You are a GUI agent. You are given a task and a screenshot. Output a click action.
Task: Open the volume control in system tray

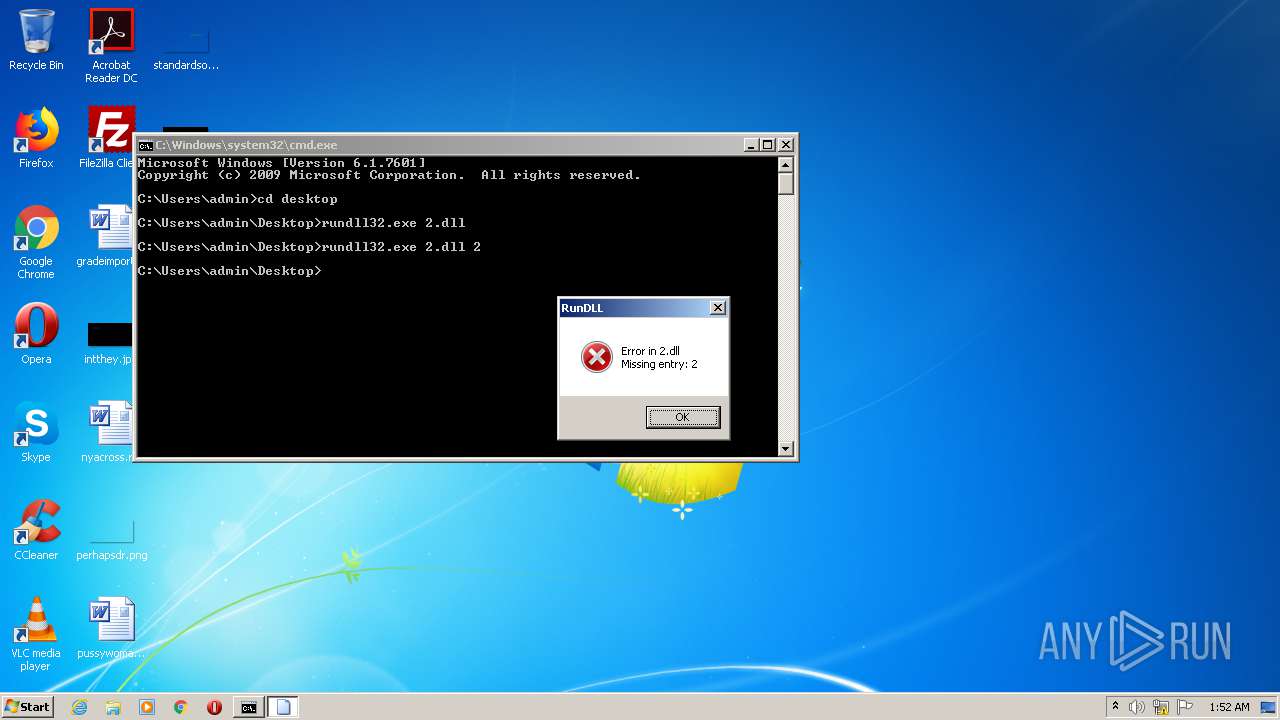[x=1137, y=707]
